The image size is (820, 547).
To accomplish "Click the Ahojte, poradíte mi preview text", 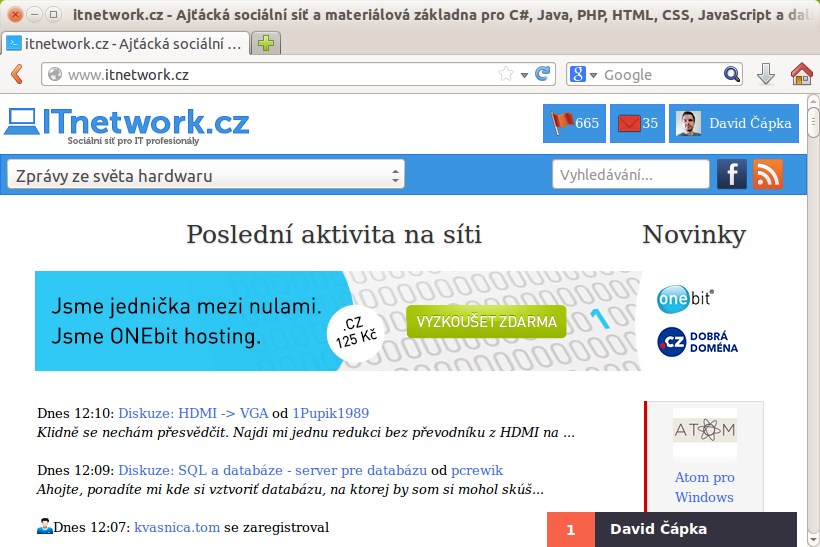I will (x=290, y=489).
